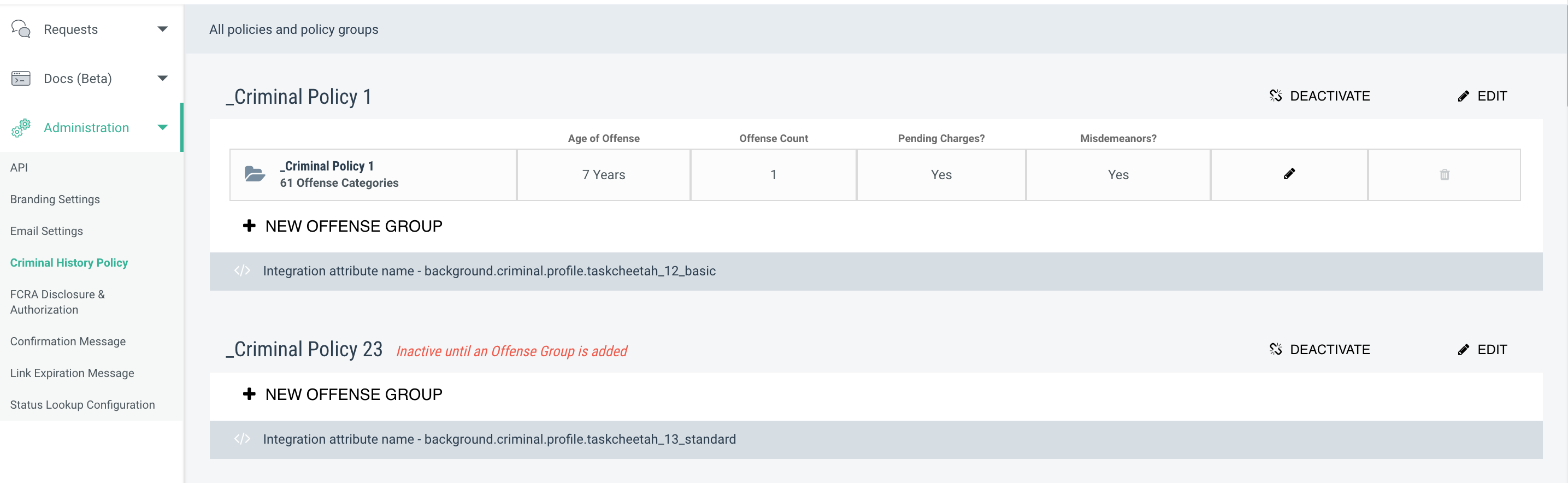Click the 7 Years age of offense cell
The width and height of the screenshot is (1568, 483).
click(x=603, y=175)
